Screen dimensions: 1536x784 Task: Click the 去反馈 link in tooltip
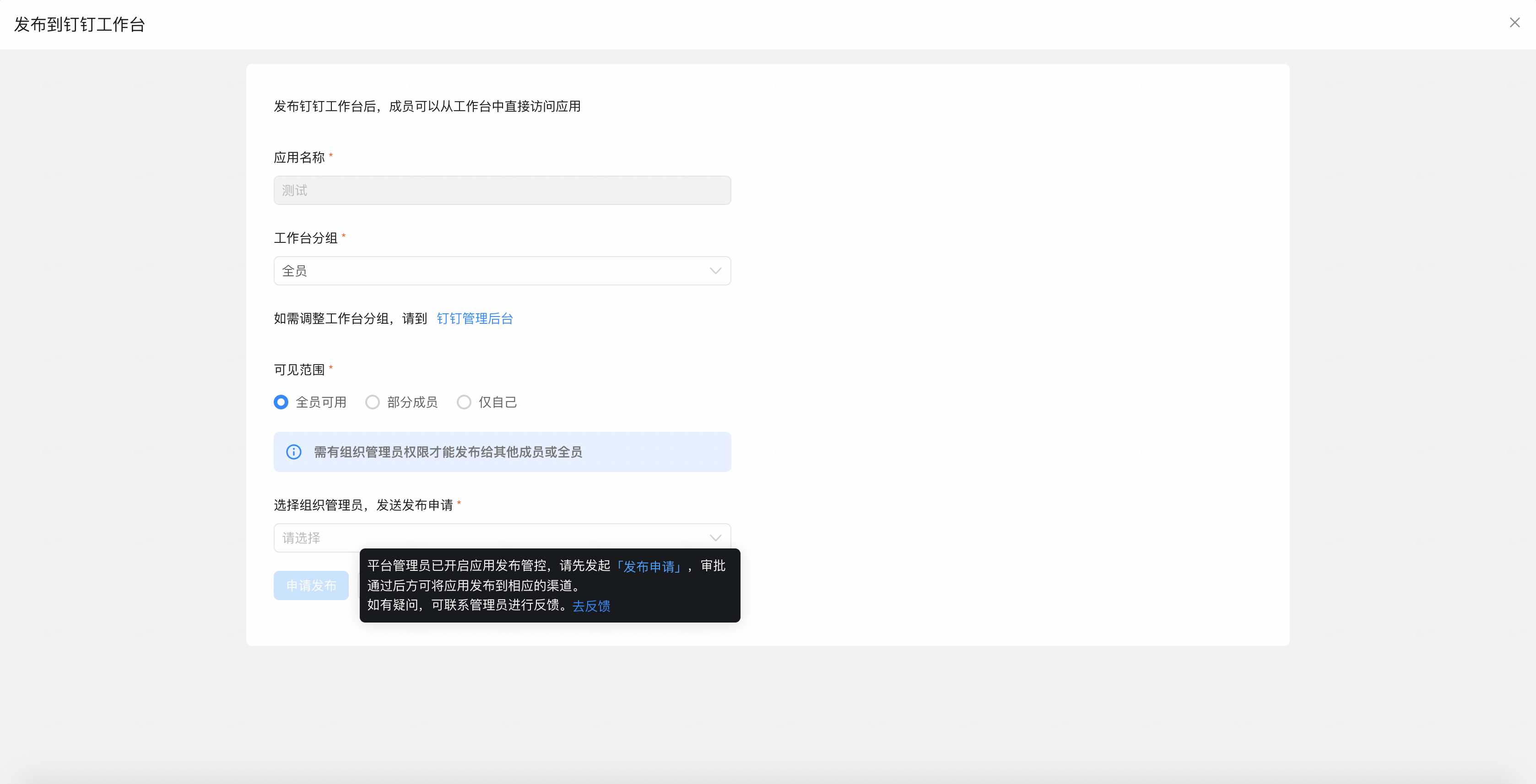pyautogui.click(x=591, y=606)
